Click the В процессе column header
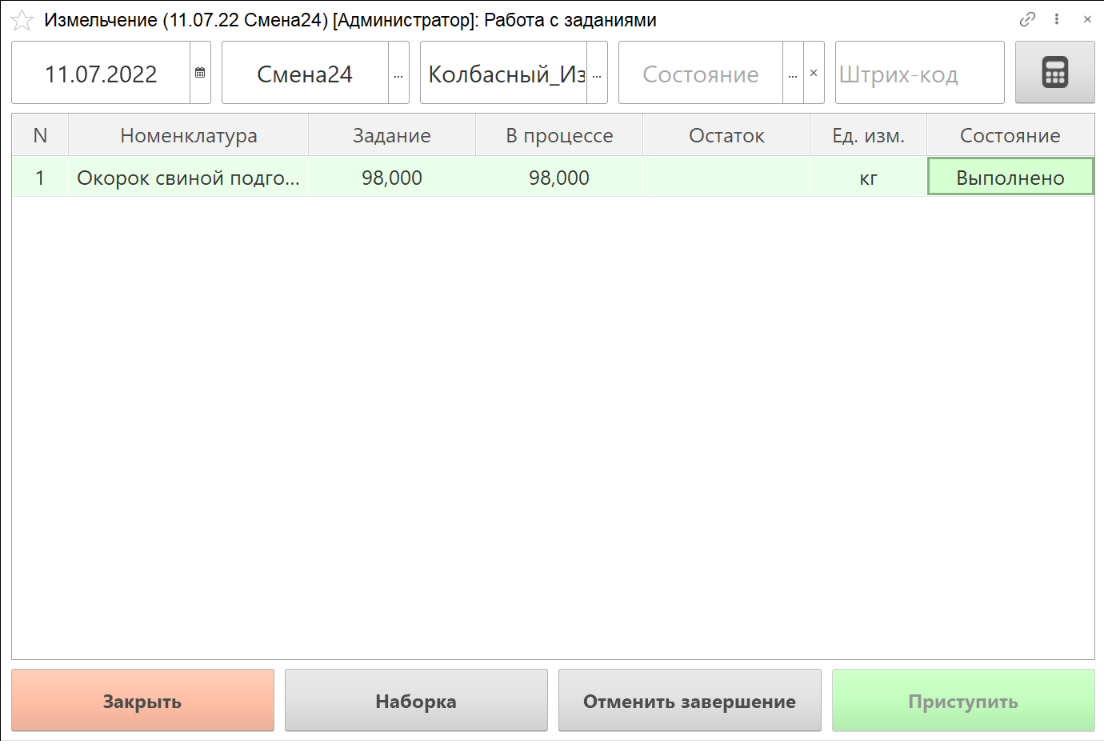Screen dimensions: 1104x741 pyautogui.click(x=558, y=136)
